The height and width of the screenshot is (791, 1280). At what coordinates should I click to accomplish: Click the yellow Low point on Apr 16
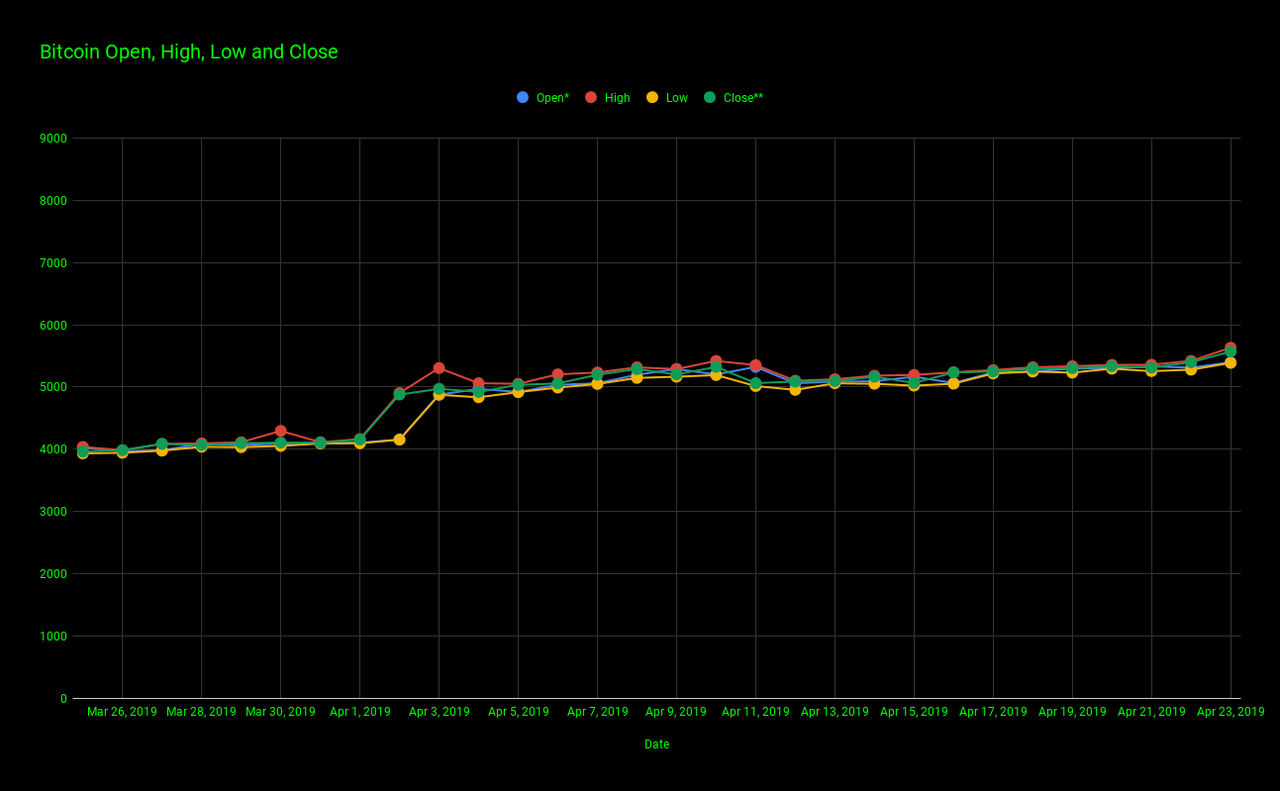click(953, 384)
